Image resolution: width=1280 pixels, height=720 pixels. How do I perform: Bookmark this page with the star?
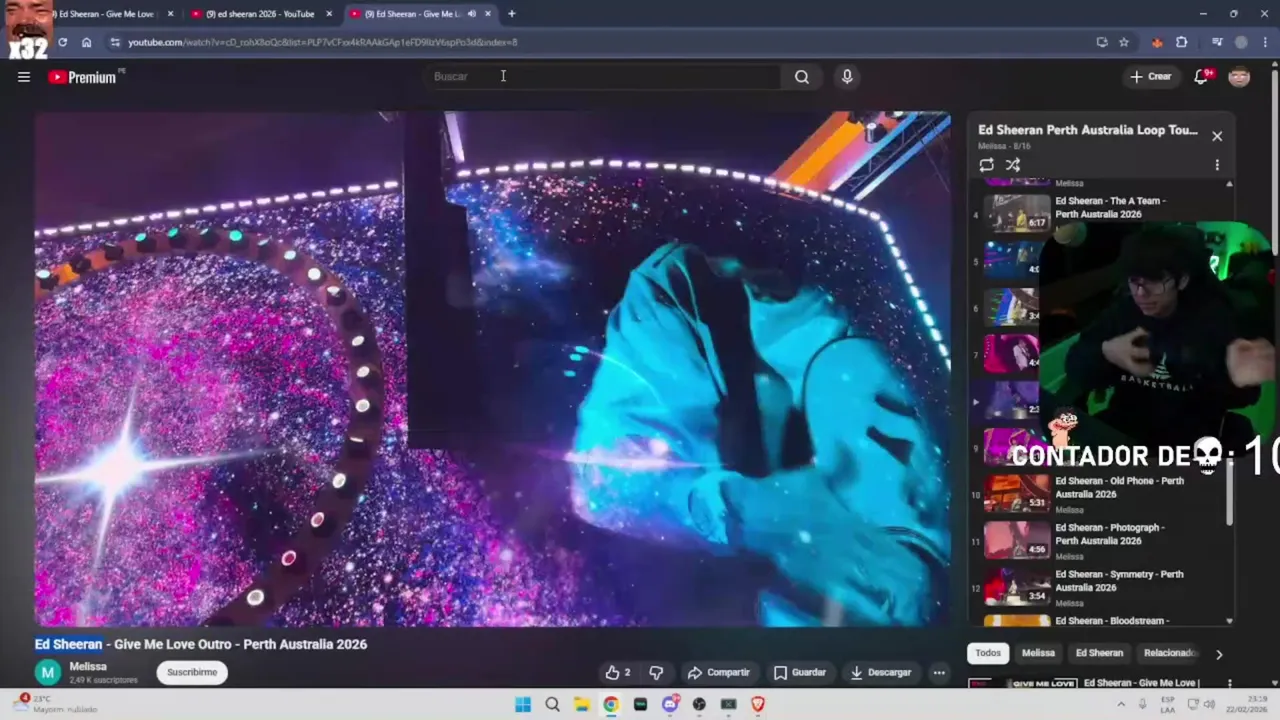pyautogui.click(x=1124, y=42)
